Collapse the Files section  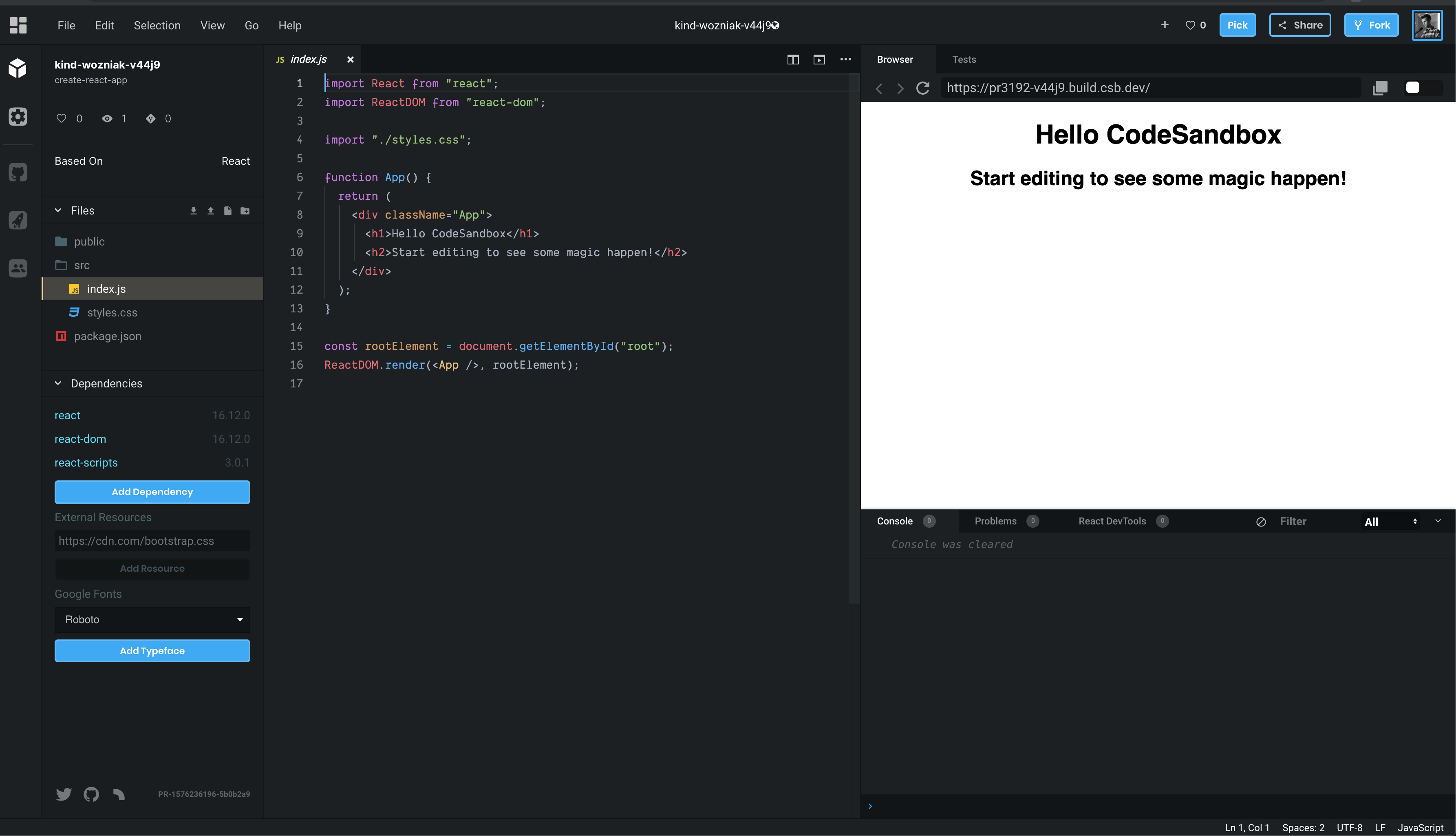[x=58, y=211]
